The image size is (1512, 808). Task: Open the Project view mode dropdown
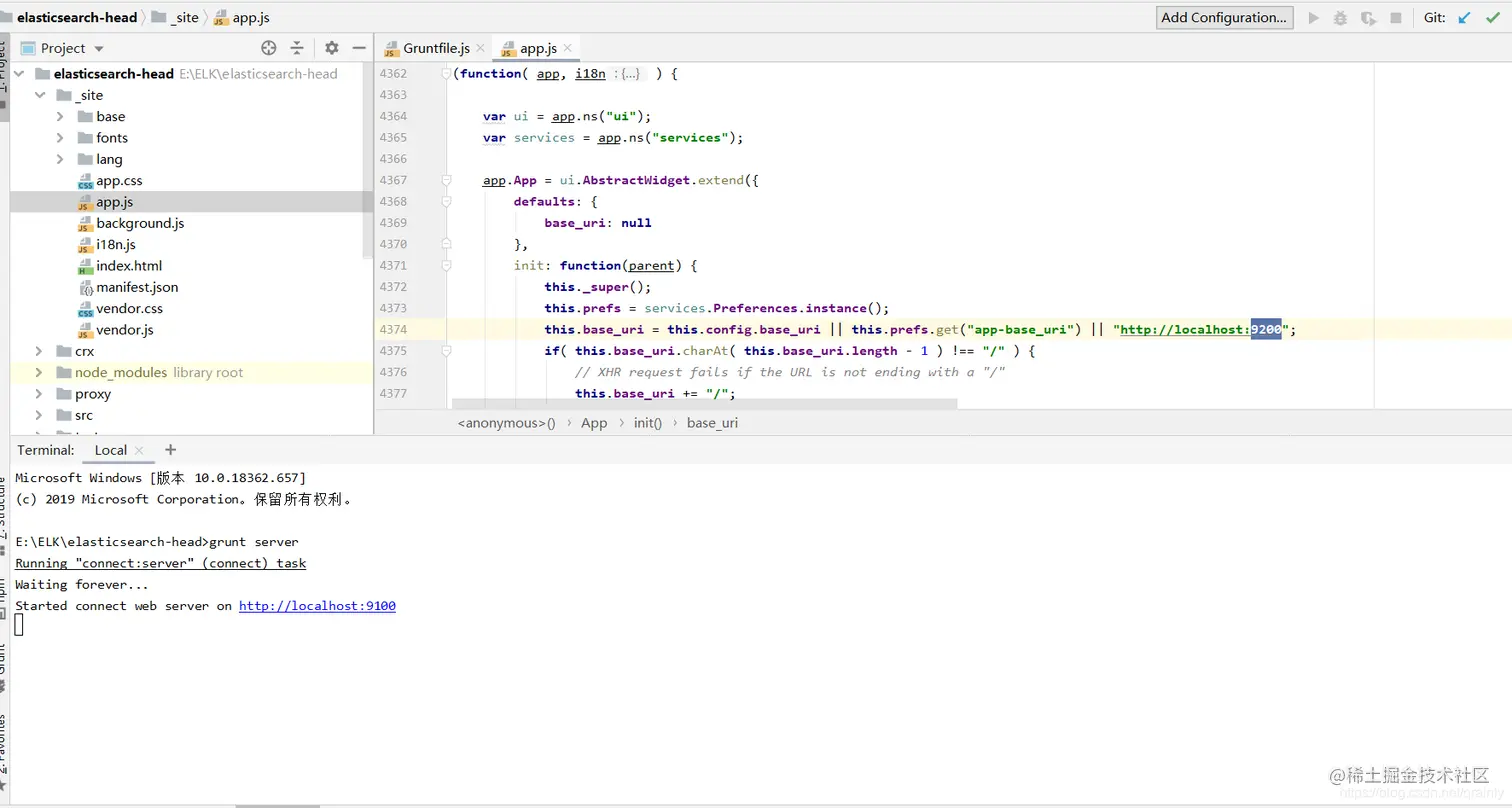tap(98, 49)
